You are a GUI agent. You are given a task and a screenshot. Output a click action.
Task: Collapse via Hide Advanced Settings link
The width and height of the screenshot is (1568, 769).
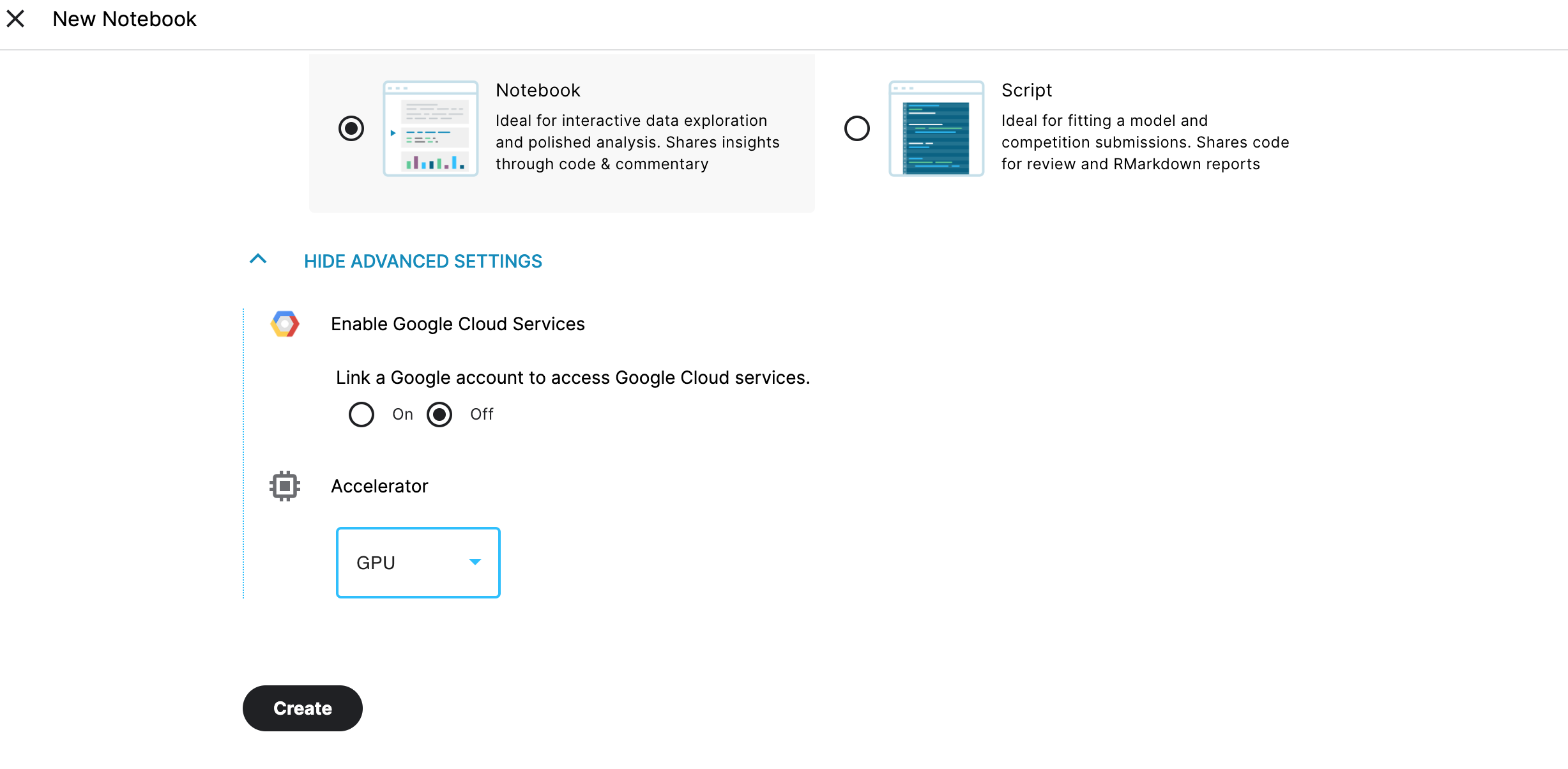[423, 261]
